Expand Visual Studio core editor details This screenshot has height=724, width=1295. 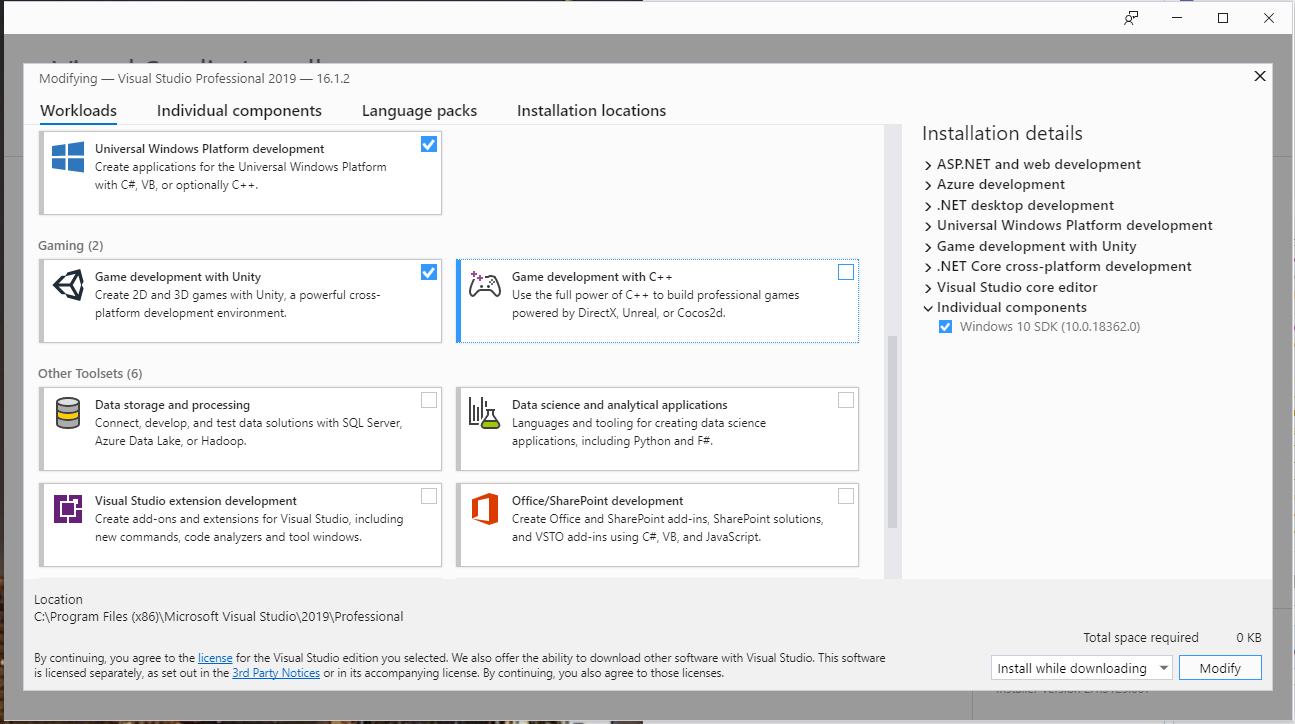928,287
